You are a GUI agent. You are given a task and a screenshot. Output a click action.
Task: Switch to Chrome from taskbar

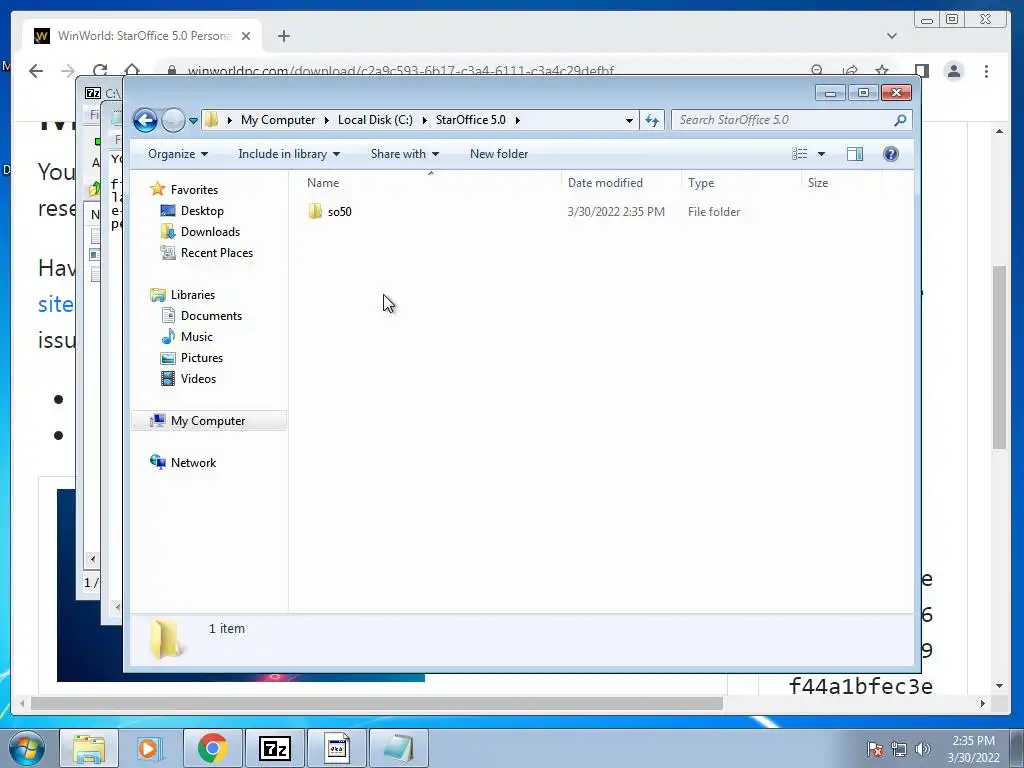212,748
